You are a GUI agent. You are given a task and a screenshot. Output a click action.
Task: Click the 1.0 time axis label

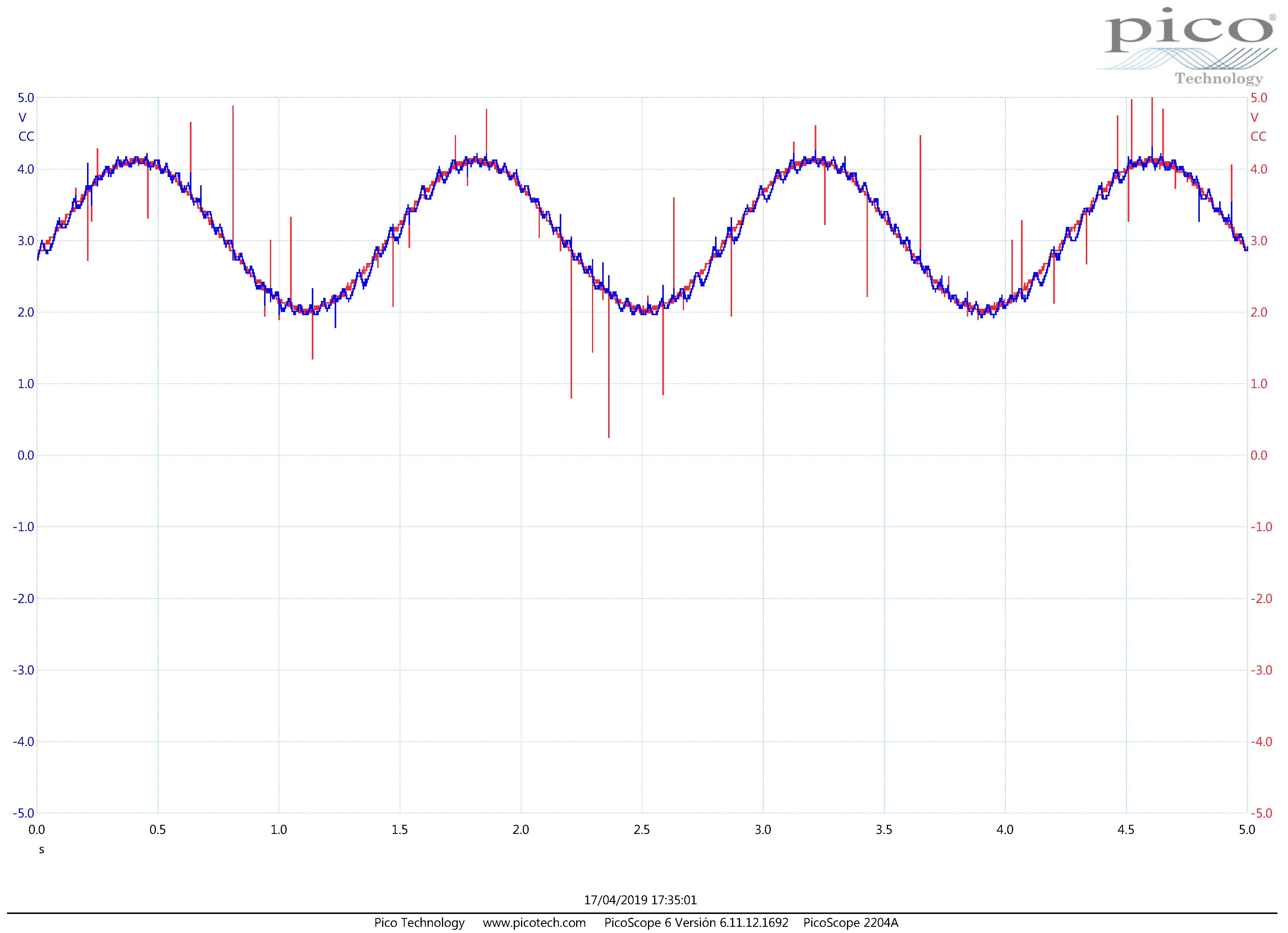pos(278,830)
